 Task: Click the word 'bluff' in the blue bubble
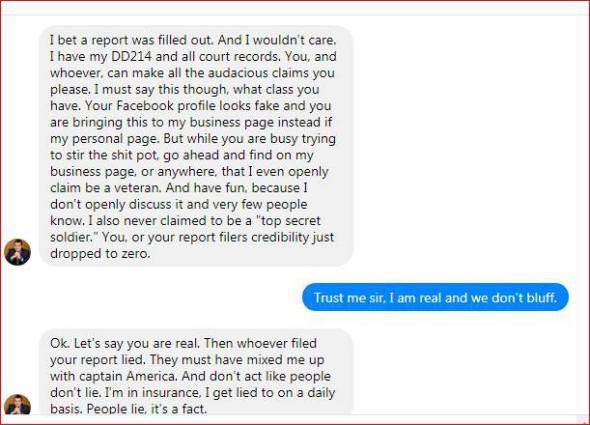tap(541, 298)
